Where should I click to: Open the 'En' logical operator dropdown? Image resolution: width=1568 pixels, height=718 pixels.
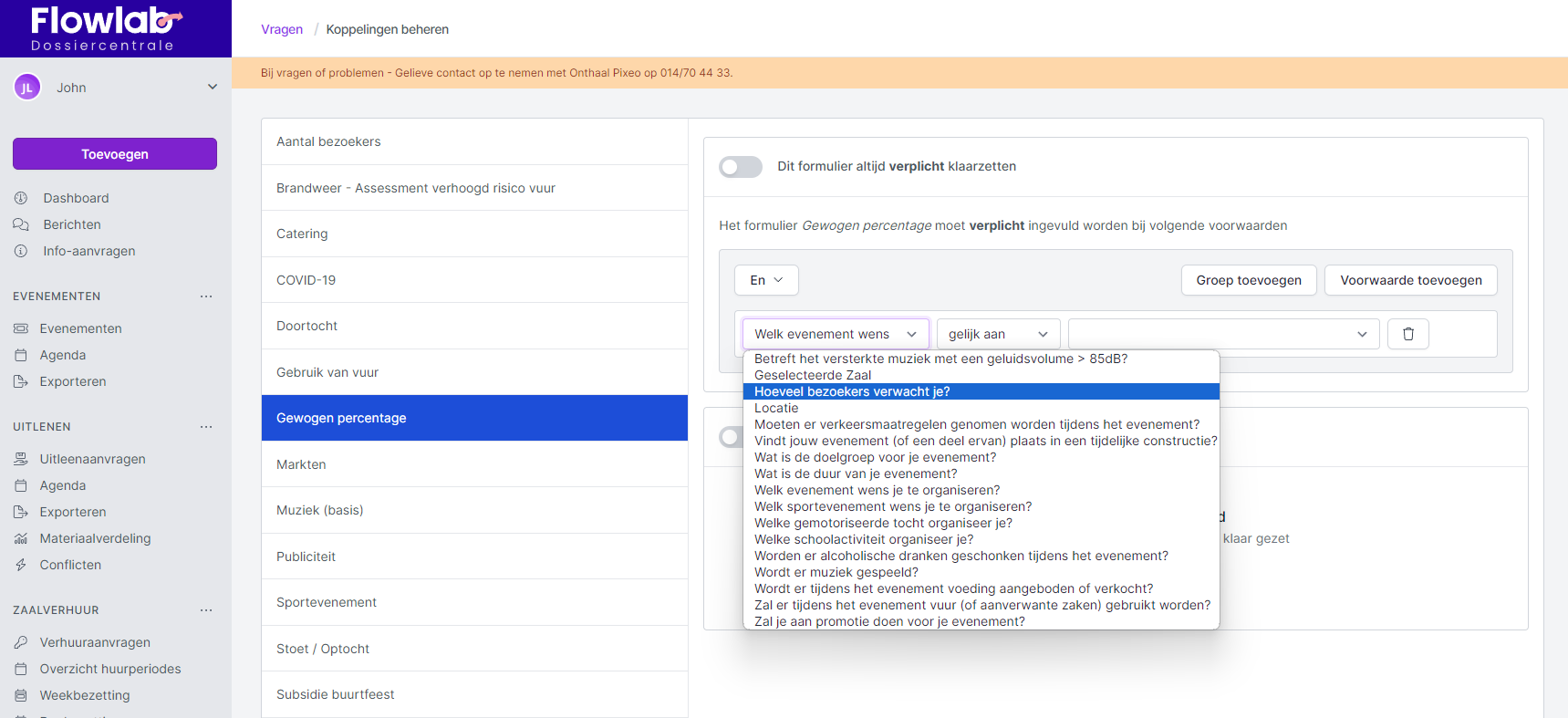tap(766, 280)
